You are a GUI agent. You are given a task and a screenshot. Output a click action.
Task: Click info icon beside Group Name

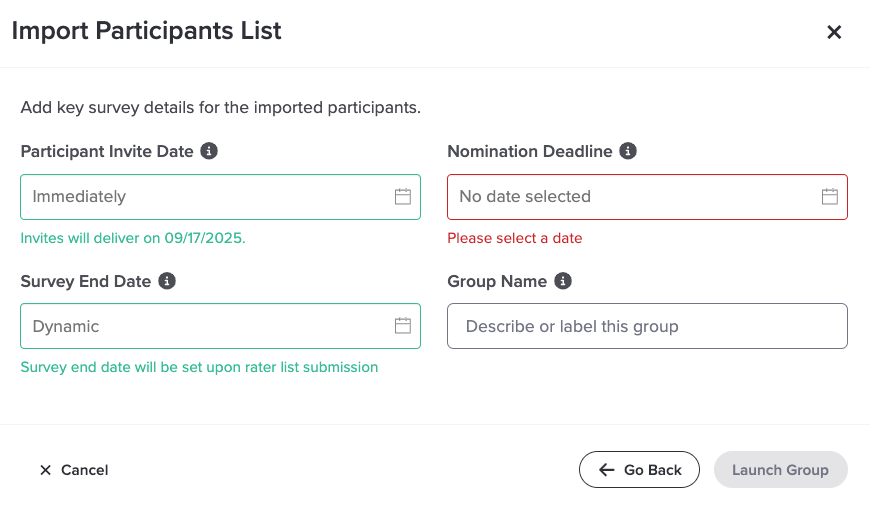[x=563, y=281]
